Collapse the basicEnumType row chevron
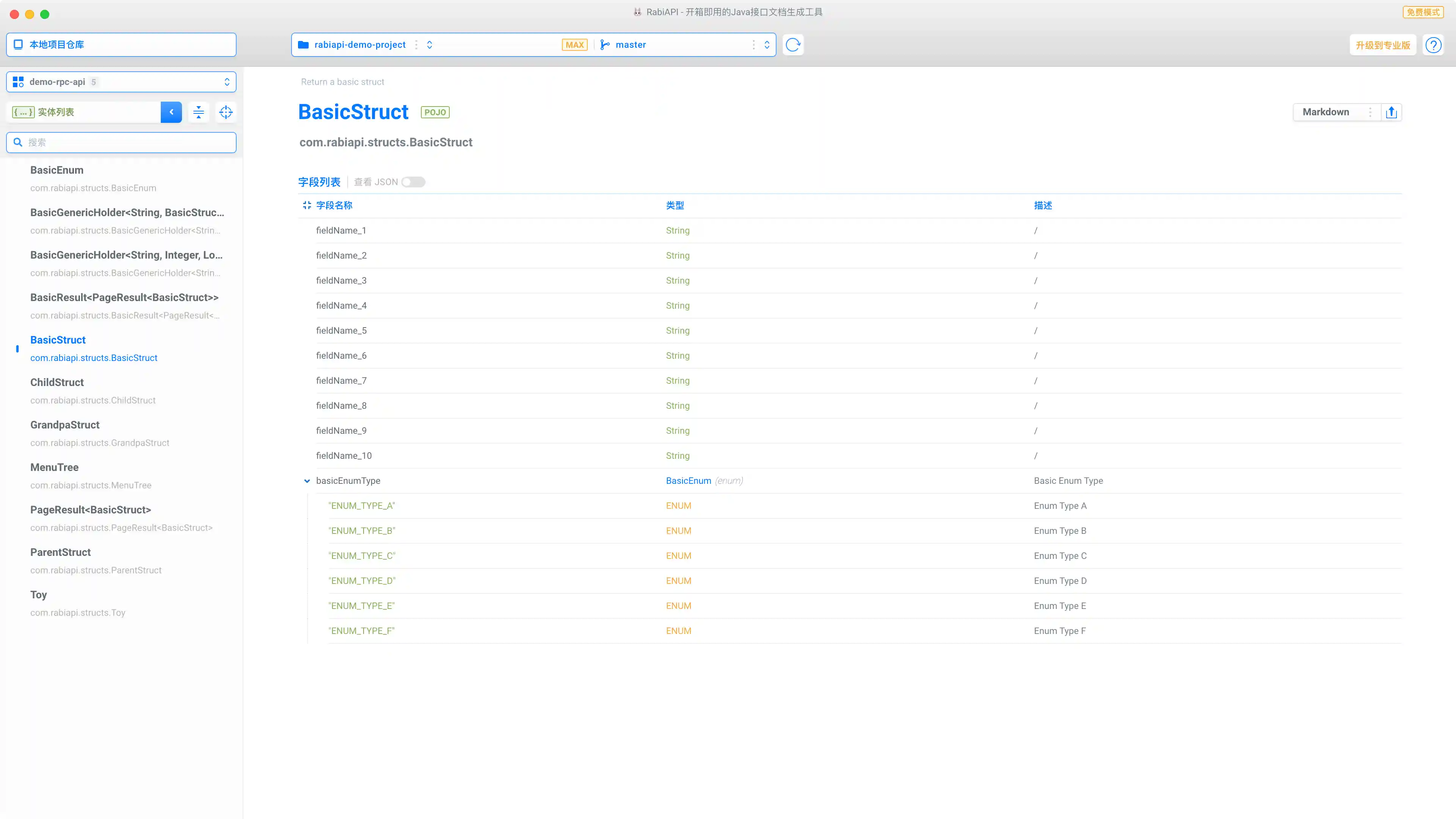1456x819 pixels. (x=307, y=481)
